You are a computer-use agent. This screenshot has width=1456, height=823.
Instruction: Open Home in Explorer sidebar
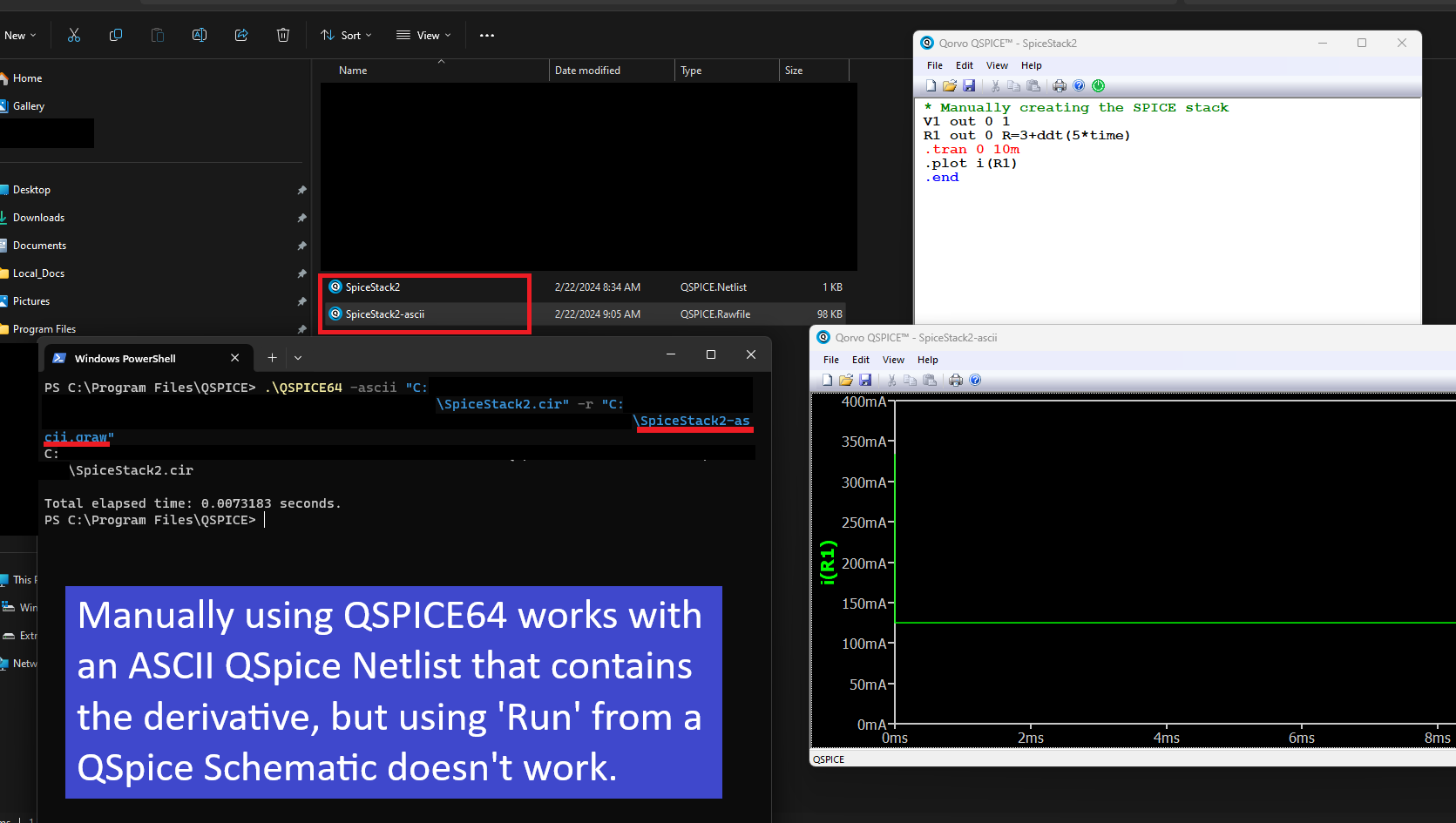coord(27,78)
